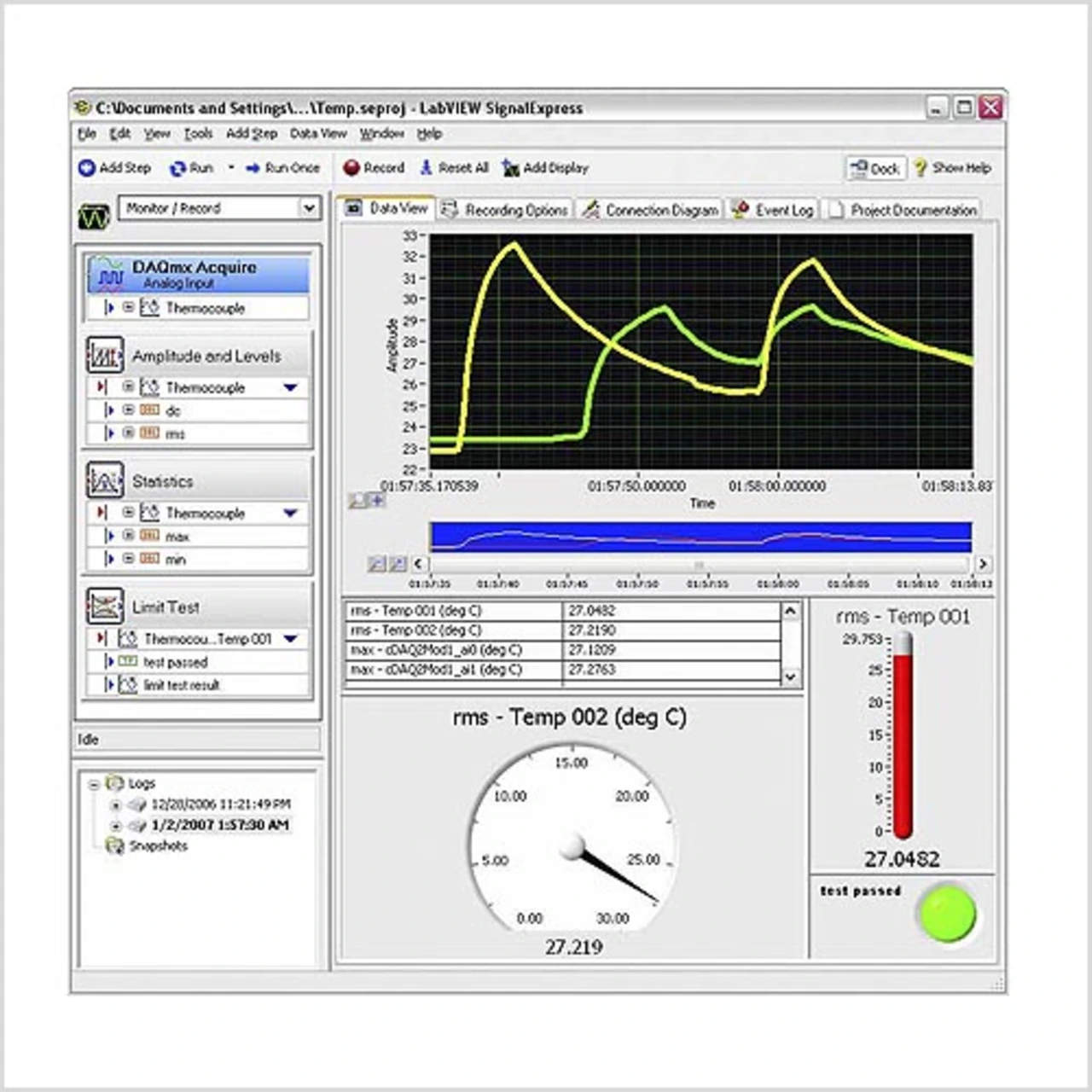The width and height of the screenshot is (1092, 1092).
Task: Click the Run loop icon
Action: [x=177, y=168]
